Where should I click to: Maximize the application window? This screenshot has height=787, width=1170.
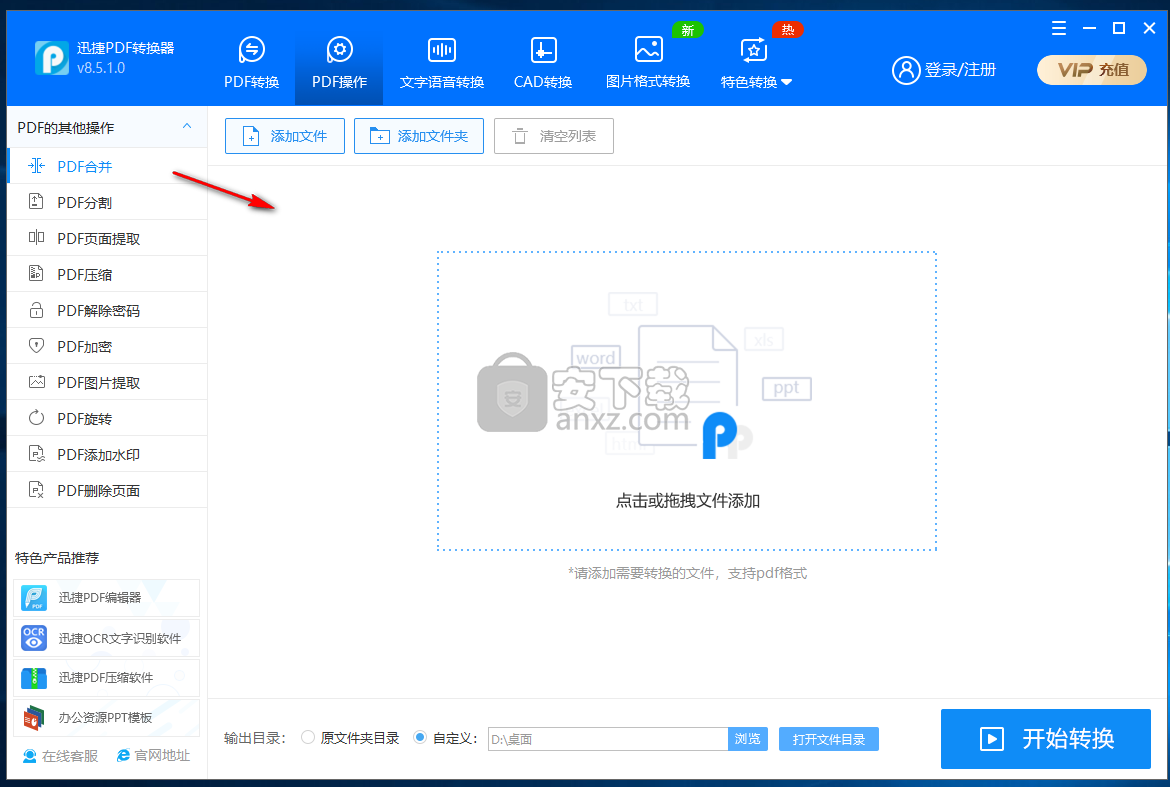1119,28
